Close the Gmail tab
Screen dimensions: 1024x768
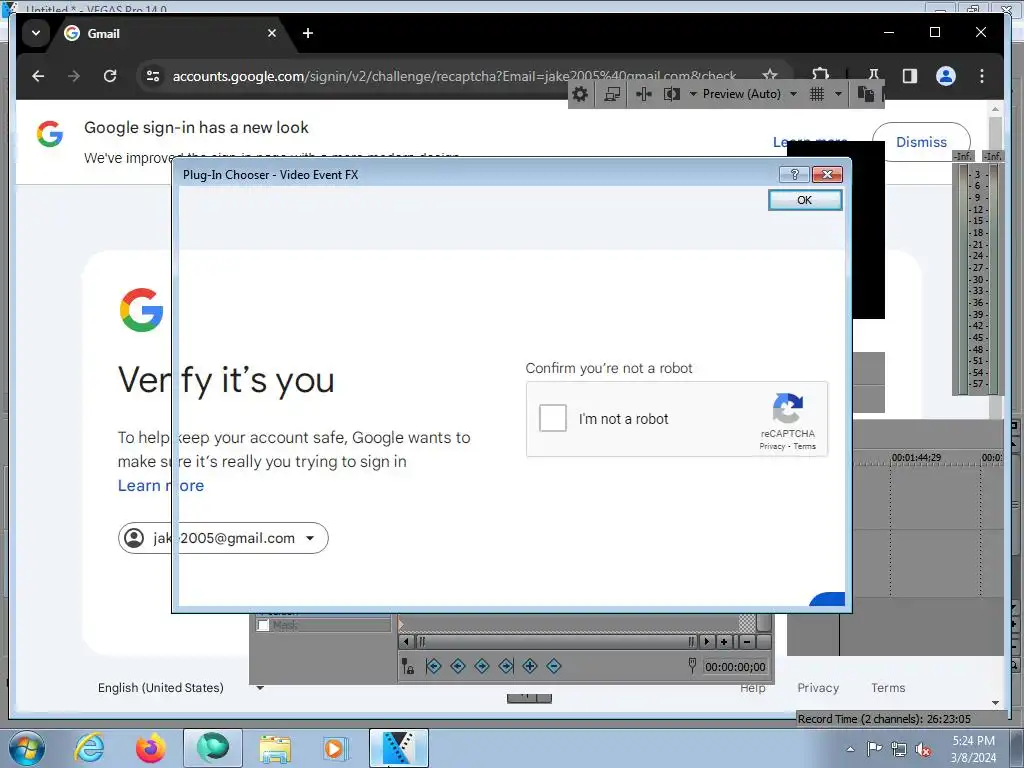pos(272,33)
